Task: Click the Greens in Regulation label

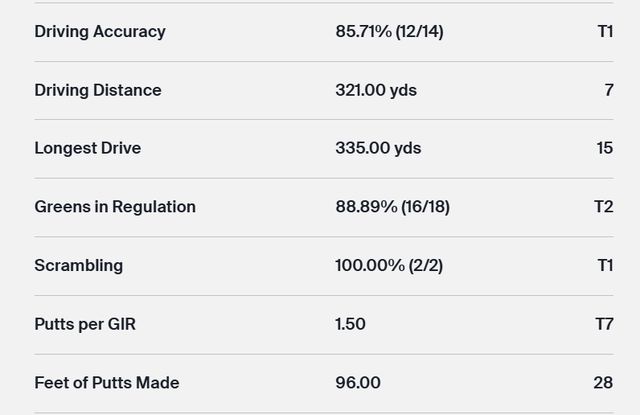Action: pos(115,207)
